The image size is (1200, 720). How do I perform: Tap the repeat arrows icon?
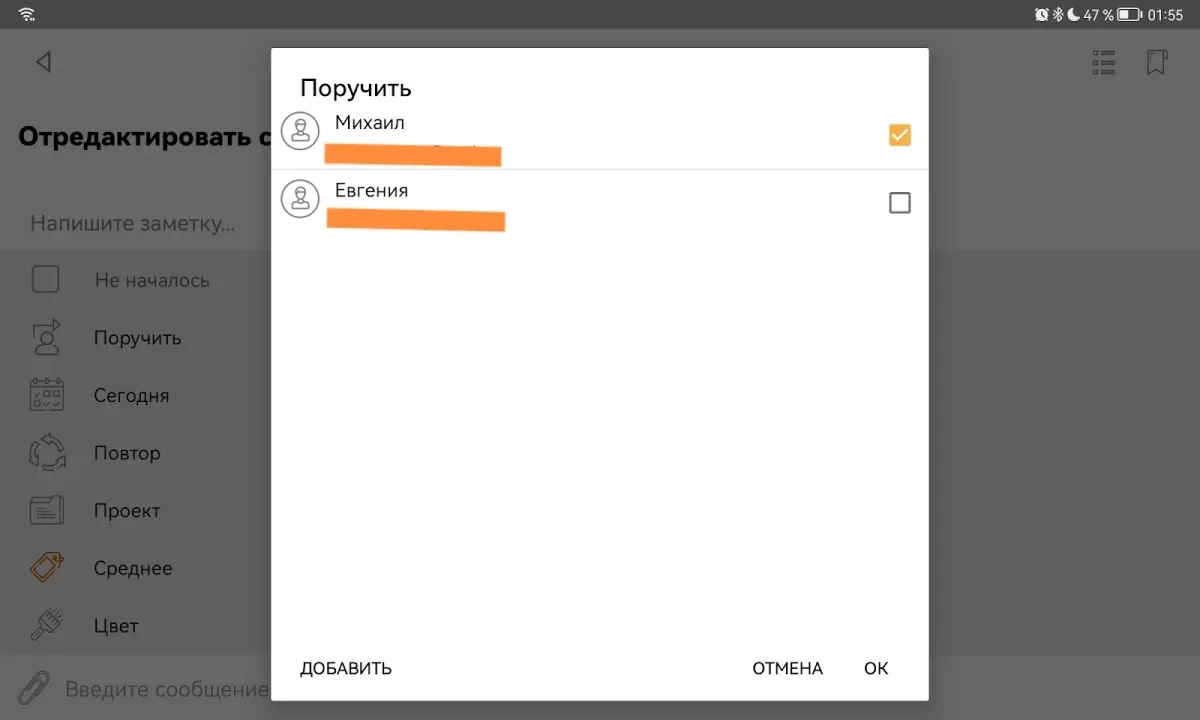(47, 453)
